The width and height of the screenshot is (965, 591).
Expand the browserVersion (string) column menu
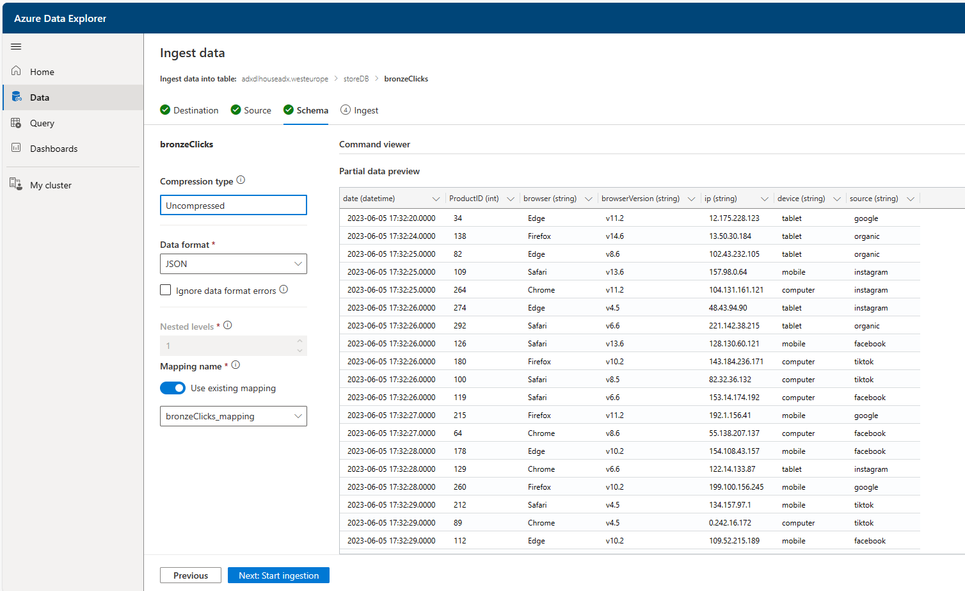tap(691, 199)
